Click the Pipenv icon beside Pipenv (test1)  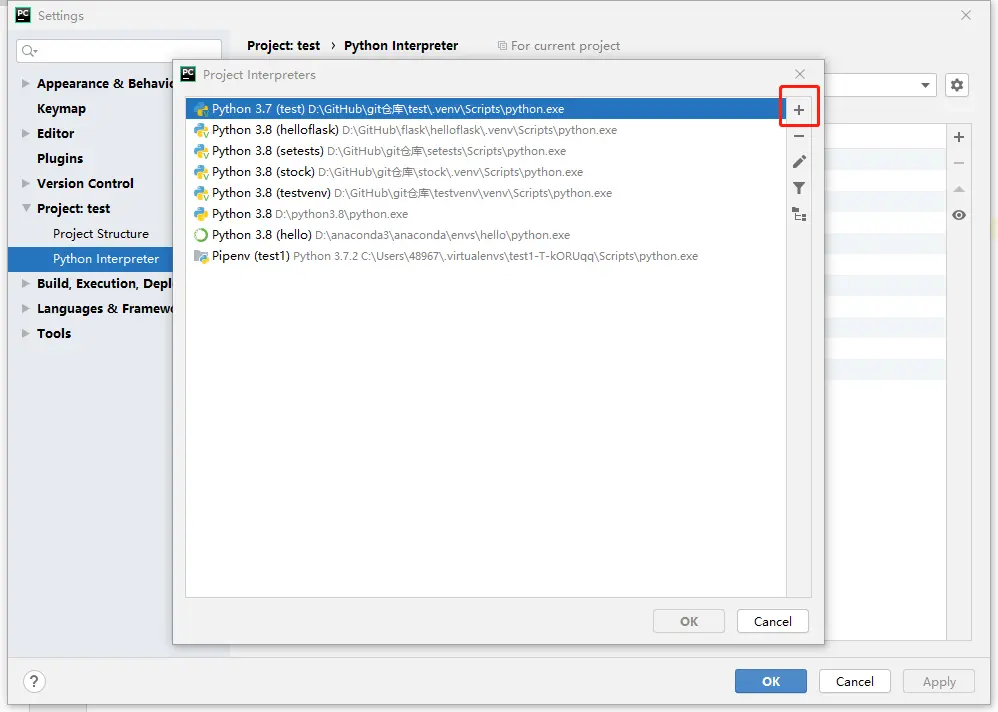pyautogui.click(x=200, y=256)
